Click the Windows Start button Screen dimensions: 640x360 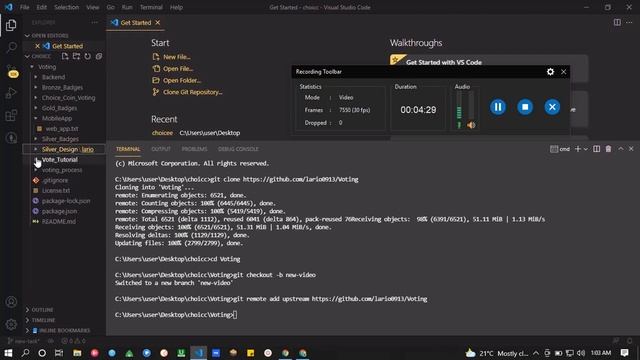pyautogui.click(x=8, y=353)
